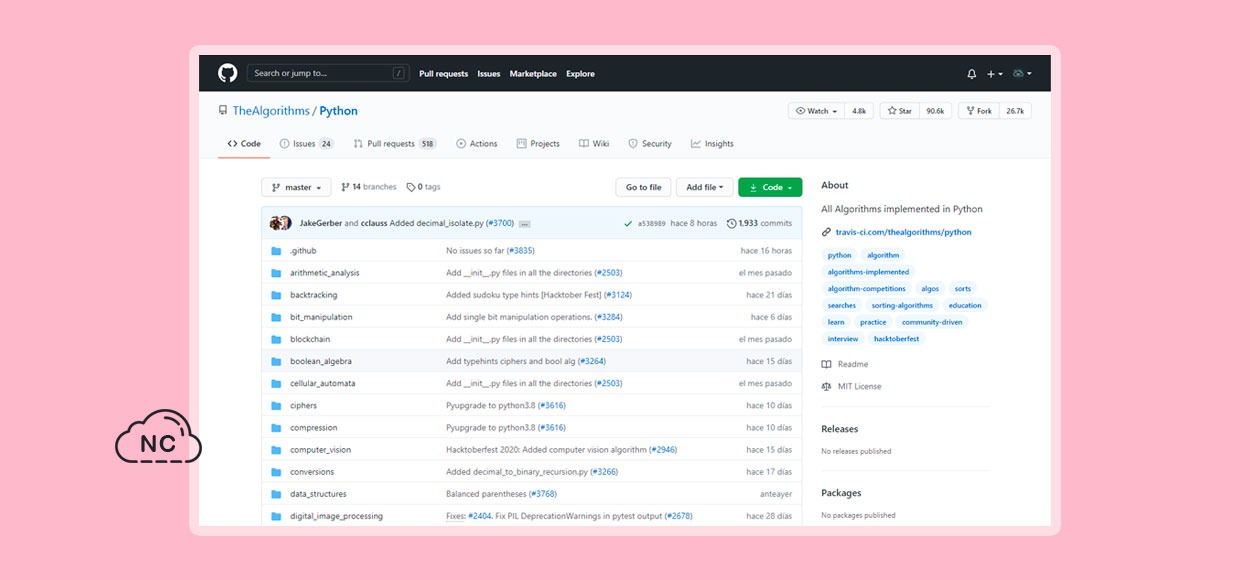Viewport: 1250px width, 580px height.
Task: Open travis-ci.com/thealgorithms/python link
Action: click(x=903, y=232)
